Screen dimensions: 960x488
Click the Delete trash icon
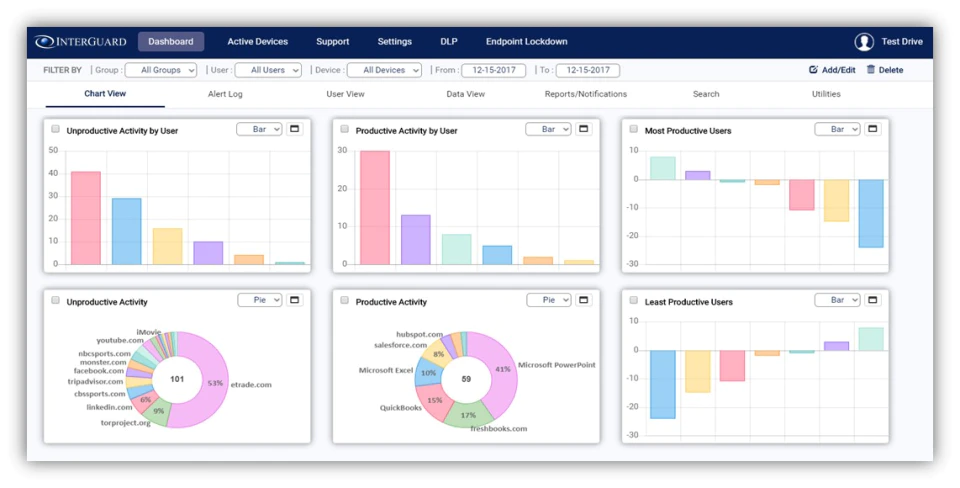[x=871, y=70]
